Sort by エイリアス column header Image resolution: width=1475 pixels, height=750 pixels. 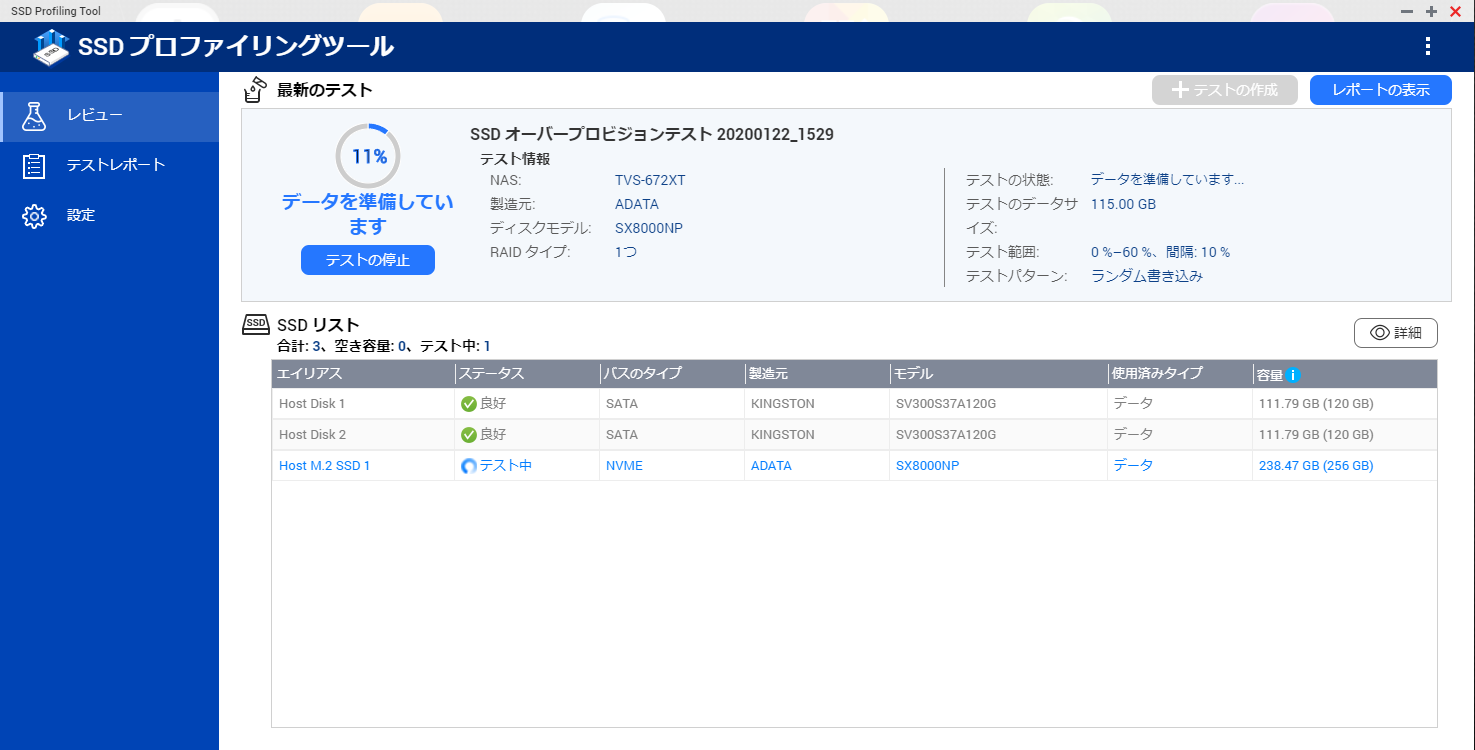[363, 374]
